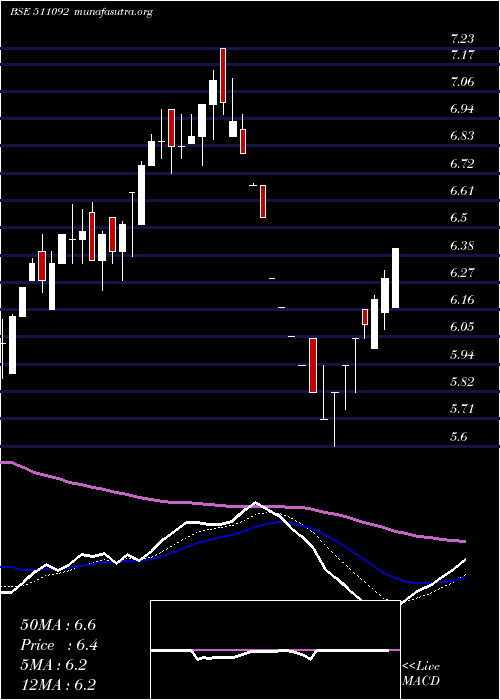Click the last white candle reaching 6.38

click(396, 278)
